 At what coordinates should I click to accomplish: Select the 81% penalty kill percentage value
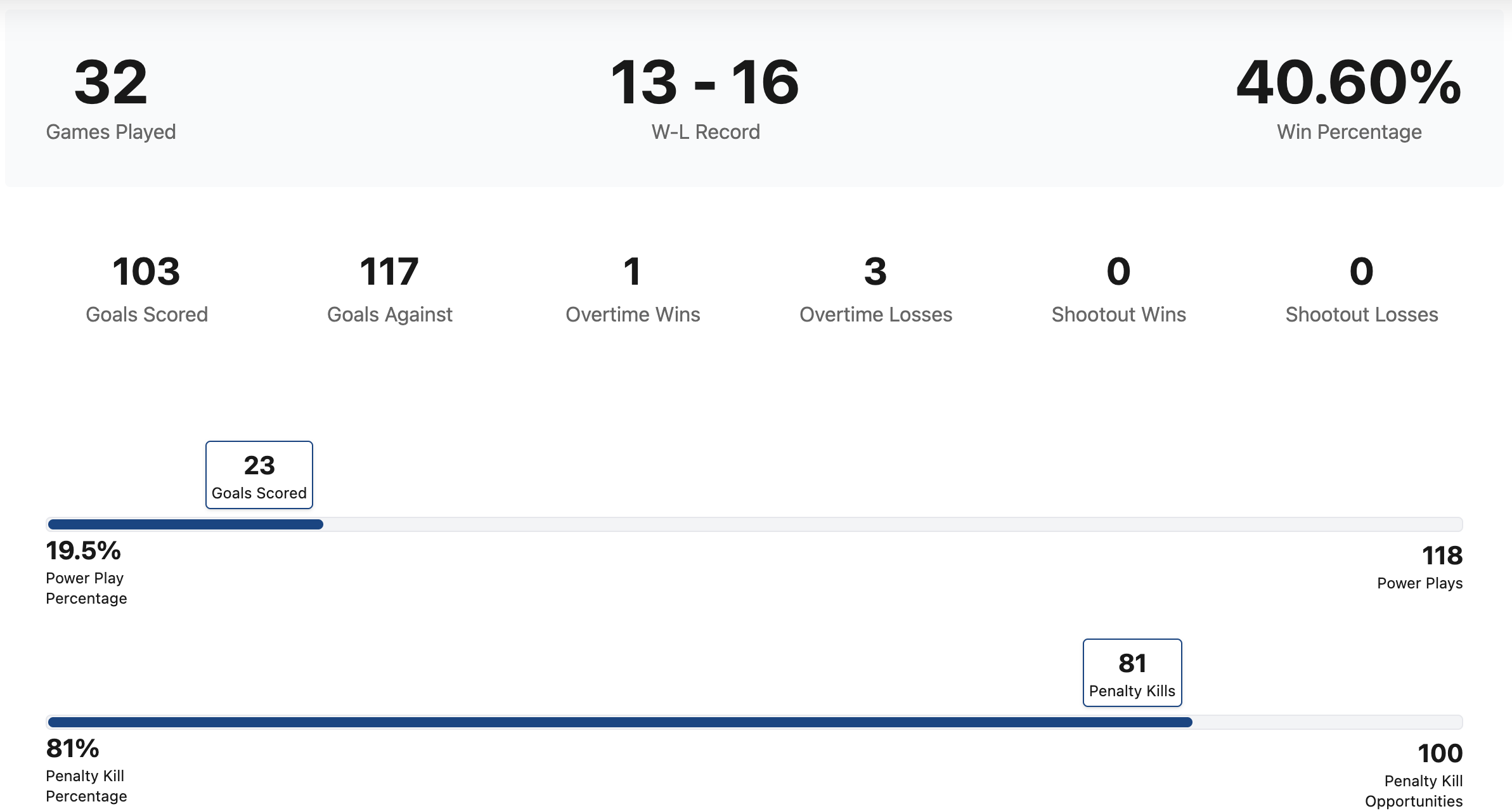(x=72, y=748)
